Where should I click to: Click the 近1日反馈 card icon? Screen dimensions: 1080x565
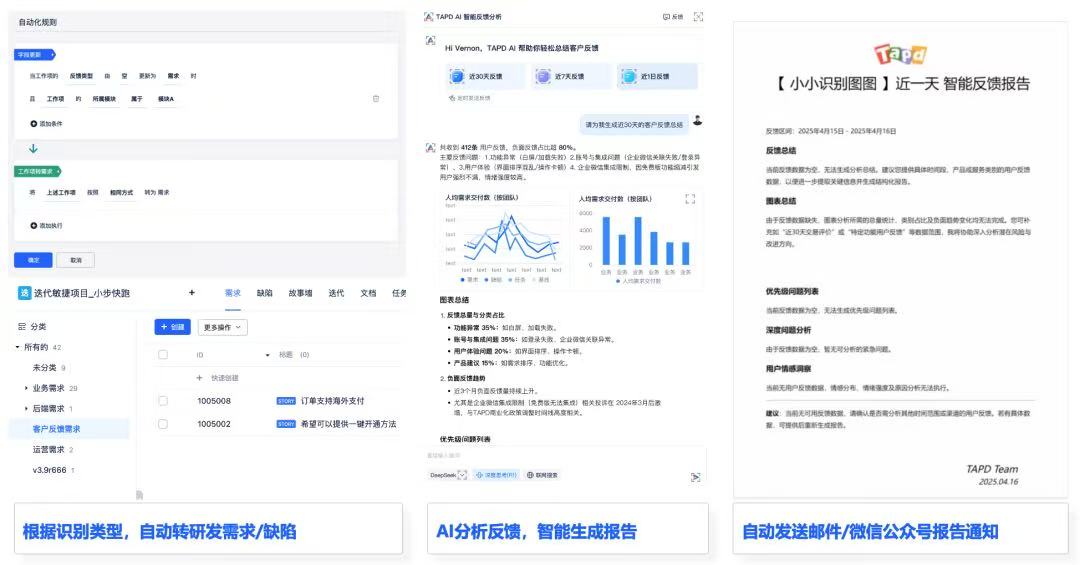629,76
